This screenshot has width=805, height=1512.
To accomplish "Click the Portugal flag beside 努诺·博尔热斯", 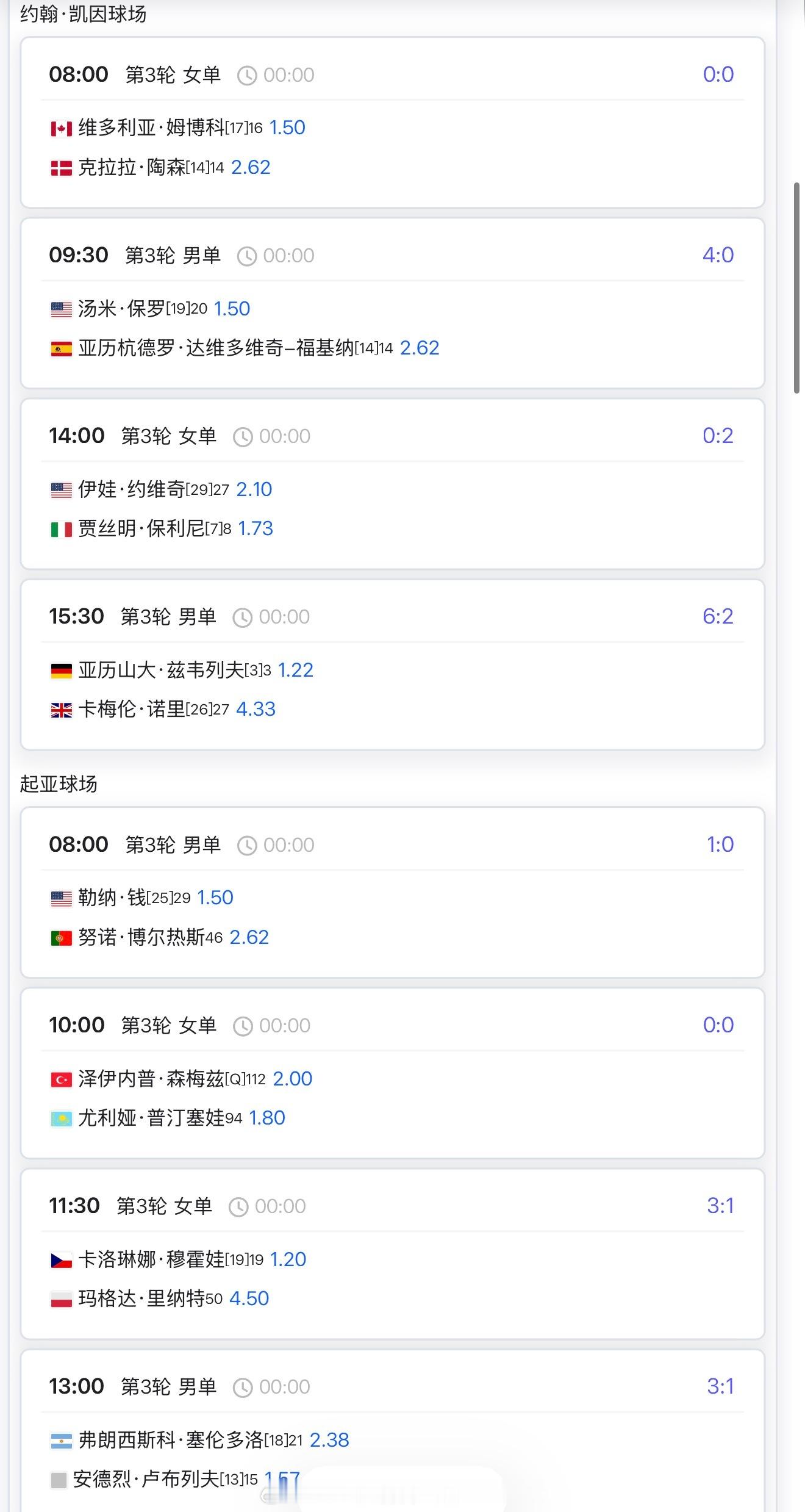I will click(61, 938).
